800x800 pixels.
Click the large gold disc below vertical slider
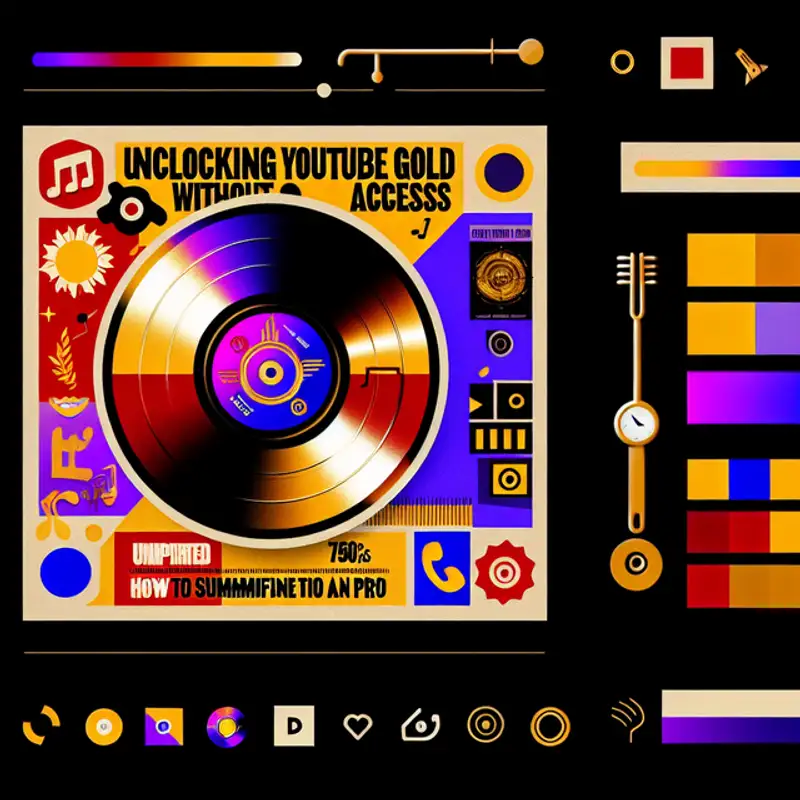tap(636, 563)
